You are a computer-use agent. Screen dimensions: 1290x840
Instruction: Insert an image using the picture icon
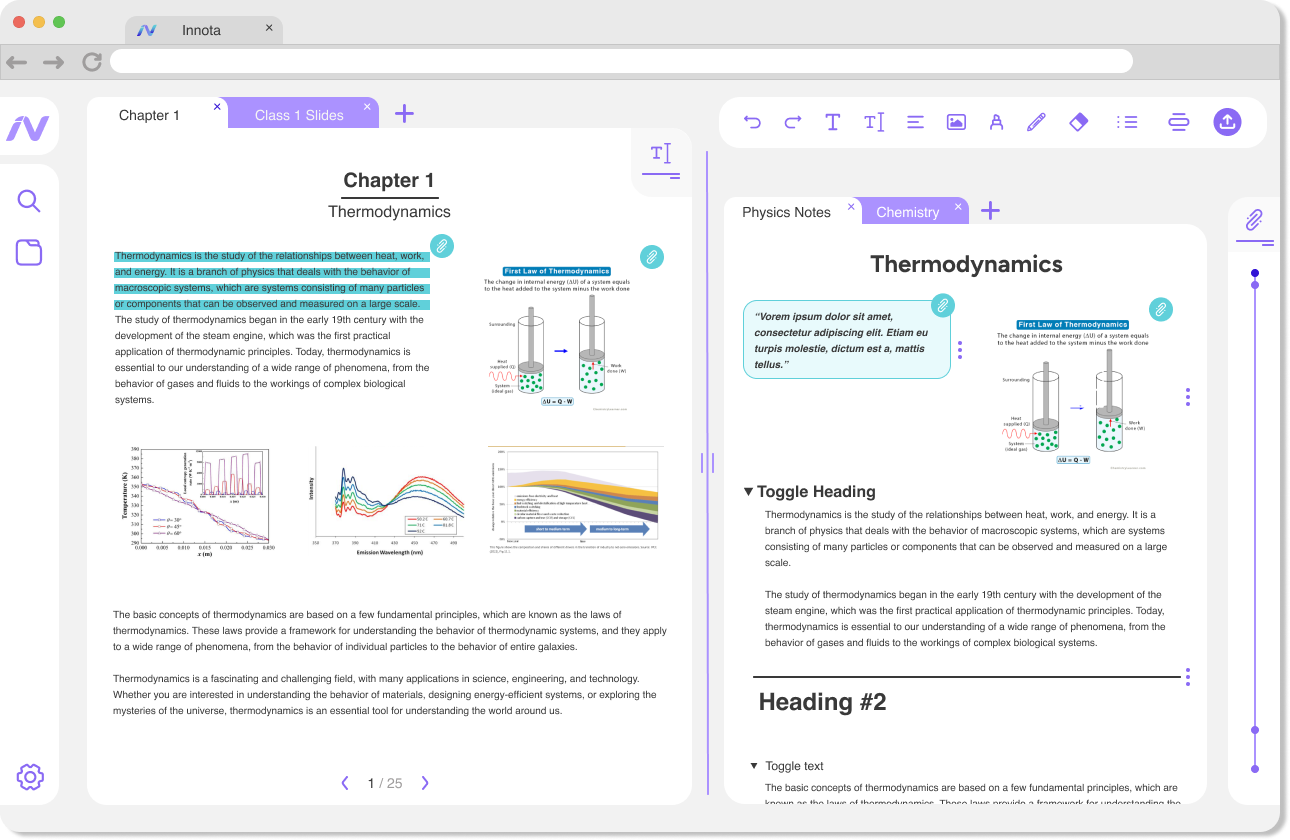pos(956,122)
